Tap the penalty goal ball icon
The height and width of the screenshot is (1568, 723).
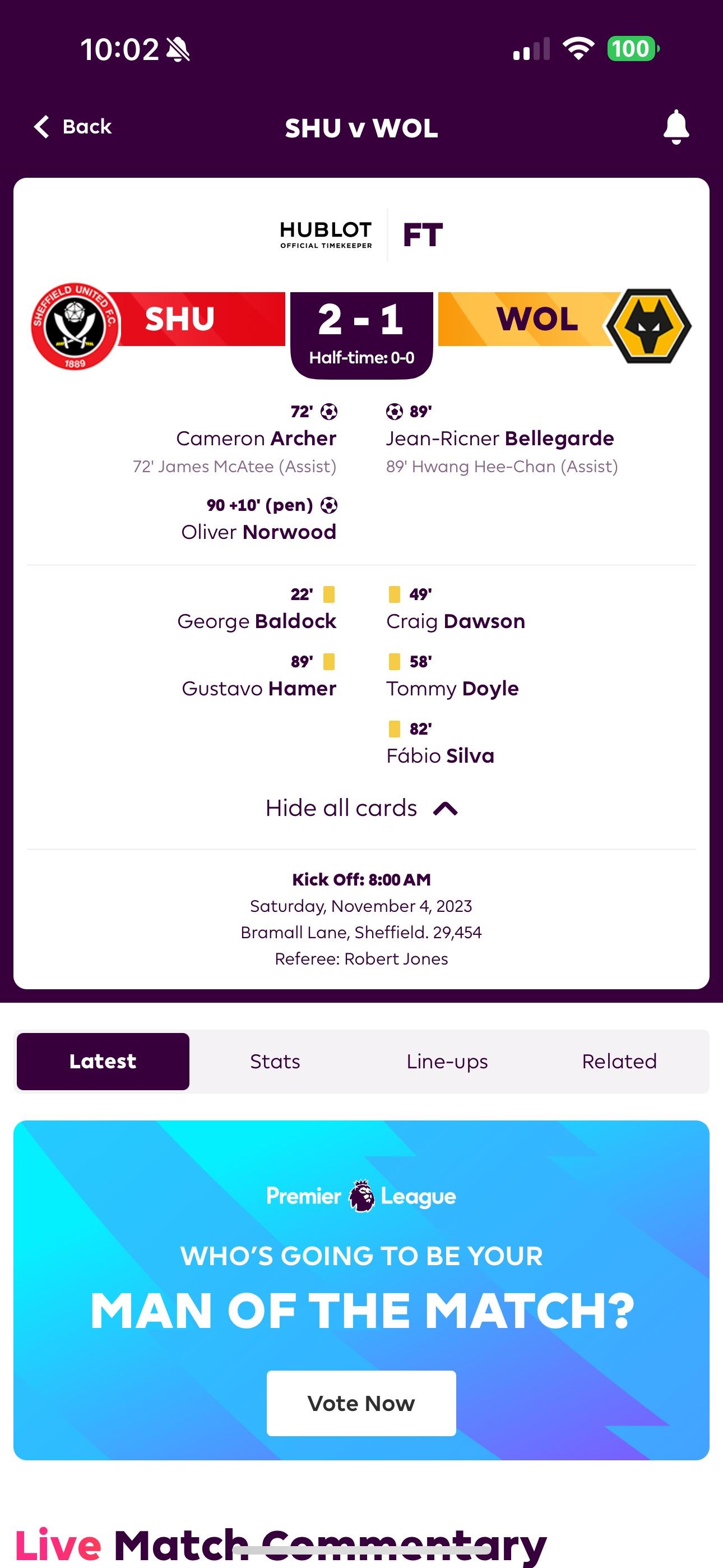329,505
